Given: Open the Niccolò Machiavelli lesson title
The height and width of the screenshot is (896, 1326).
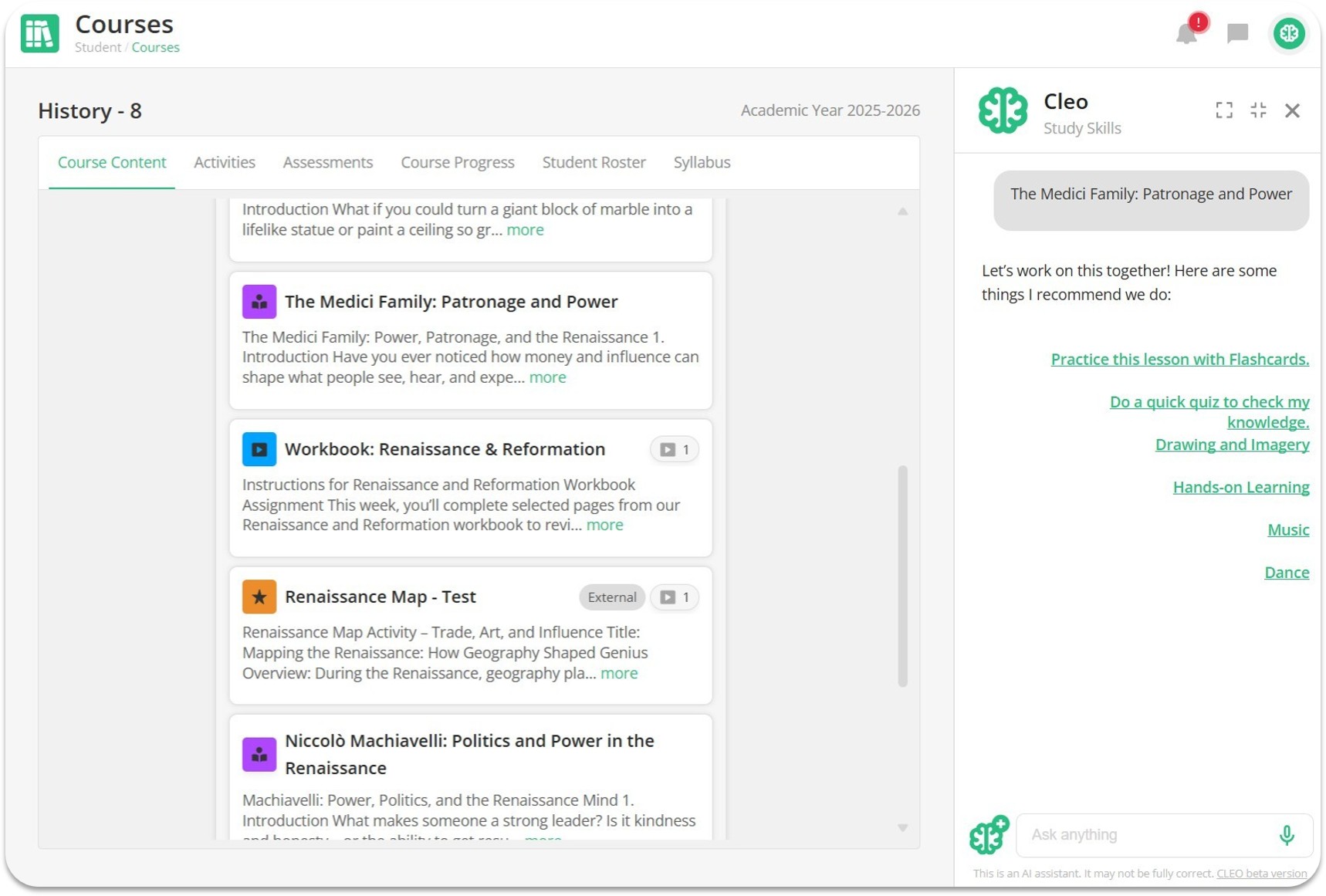Looking at the screenshot, I should click(469, 754).
